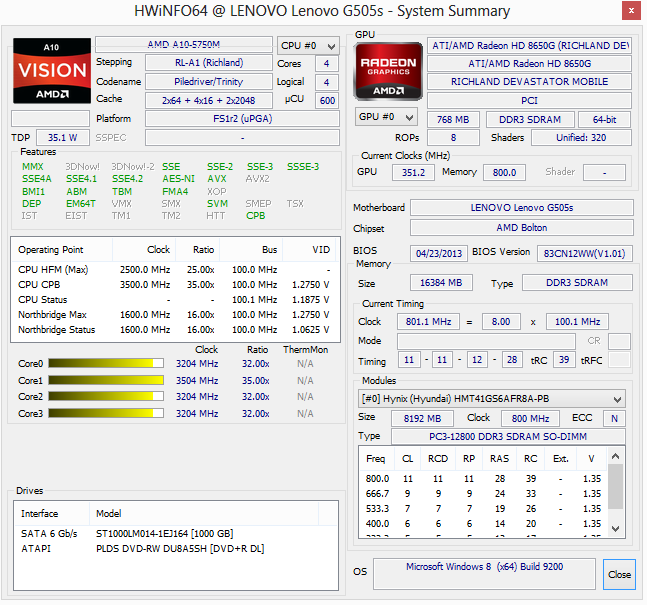Click the GPU name field Radeon HD 8650G (RICHLAND
The image size is (647, 605).
(529, 45)
